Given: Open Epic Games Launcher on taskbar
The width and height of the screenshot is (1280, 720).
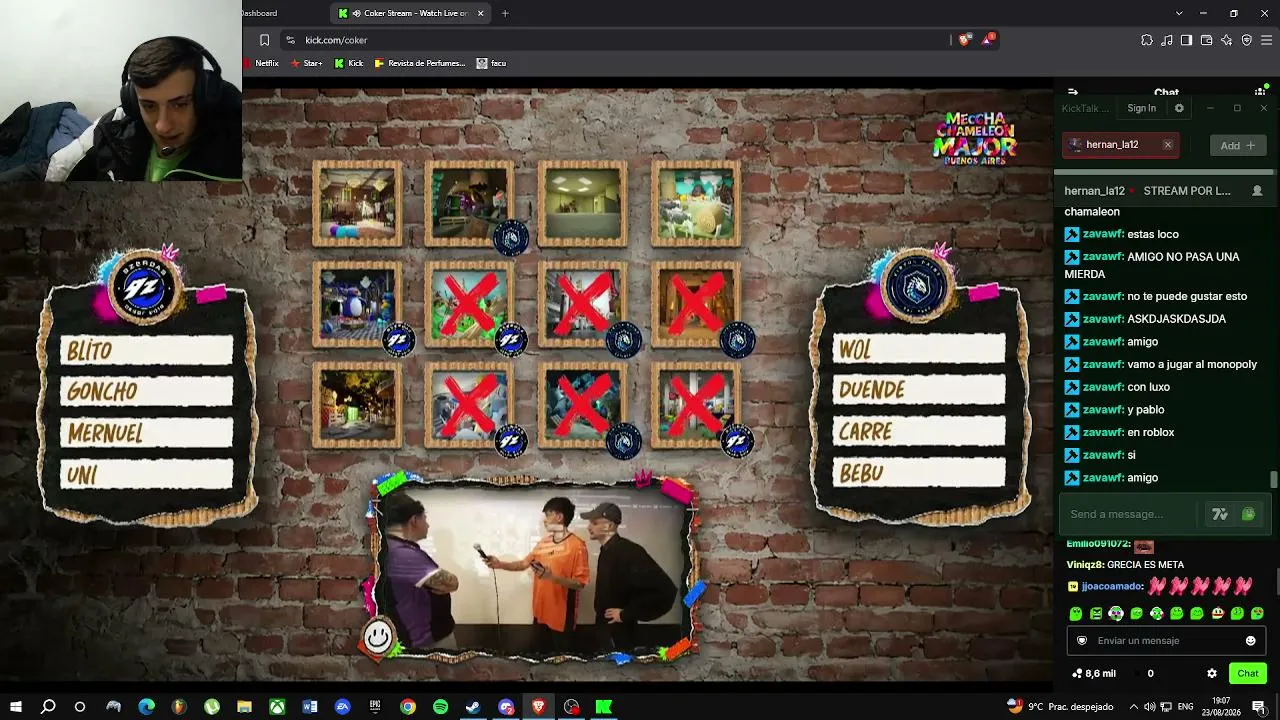Looking at the screenshot, I should (x=375, y=707).
